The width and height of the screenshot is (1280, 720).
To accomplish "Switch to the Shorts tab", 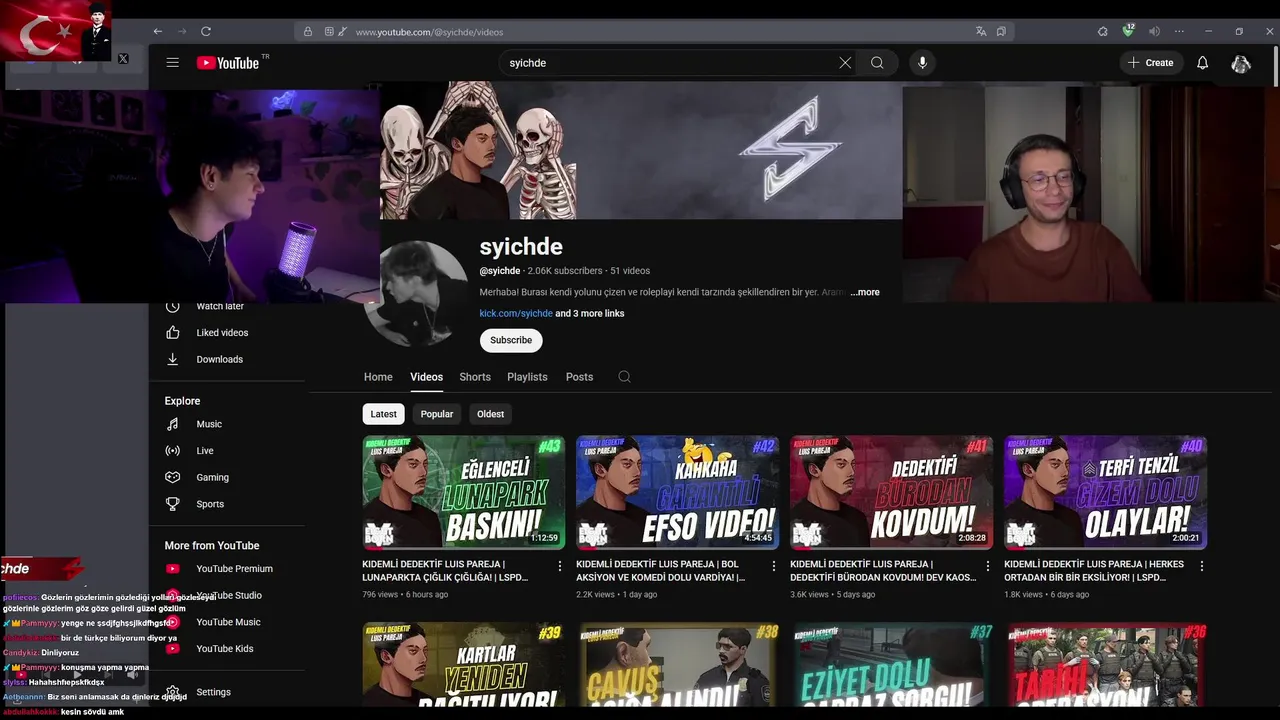I will pyautogui.click(x=475, y=377).
